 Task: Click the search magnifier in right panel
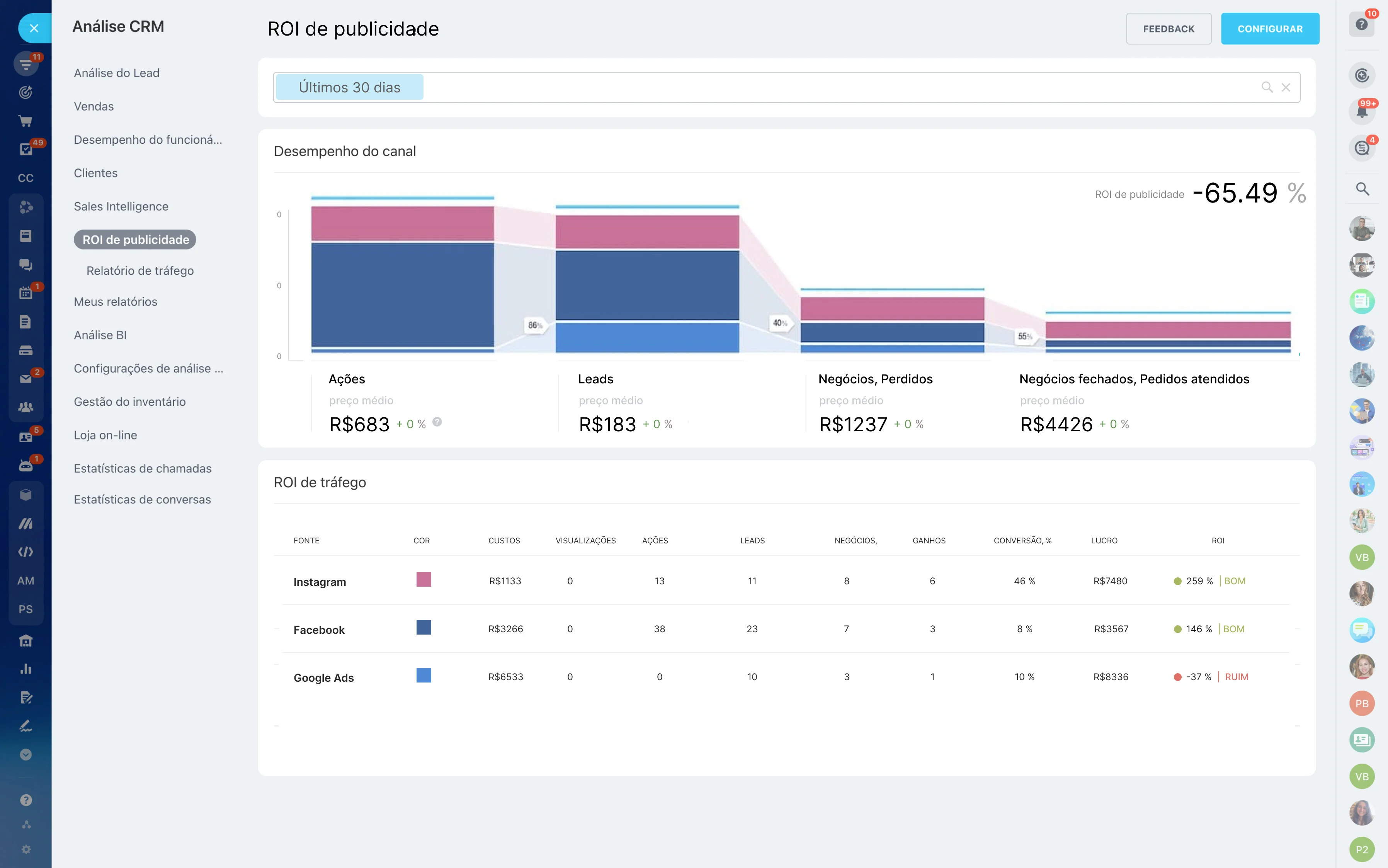pos(1362,189)
